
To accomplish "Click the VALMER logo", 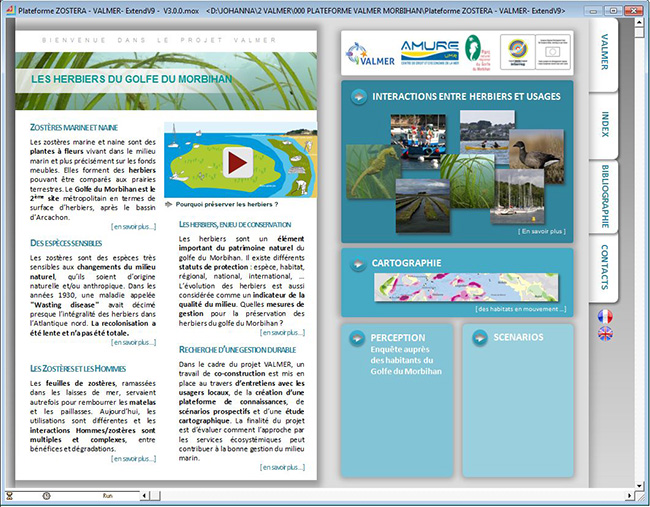I will pos(370,54).
